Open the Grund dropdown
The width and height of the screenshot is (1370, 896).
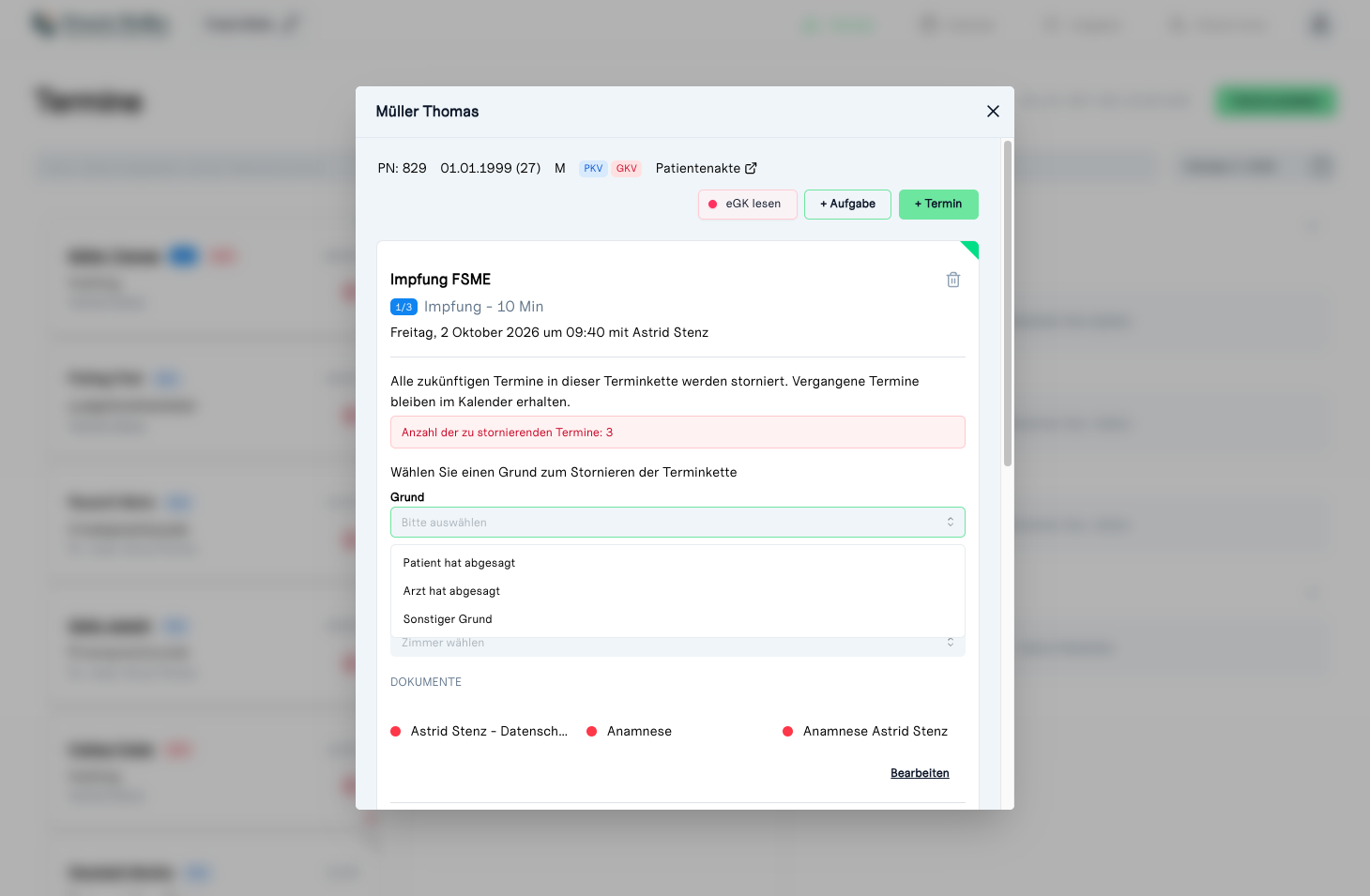(677, 523)
